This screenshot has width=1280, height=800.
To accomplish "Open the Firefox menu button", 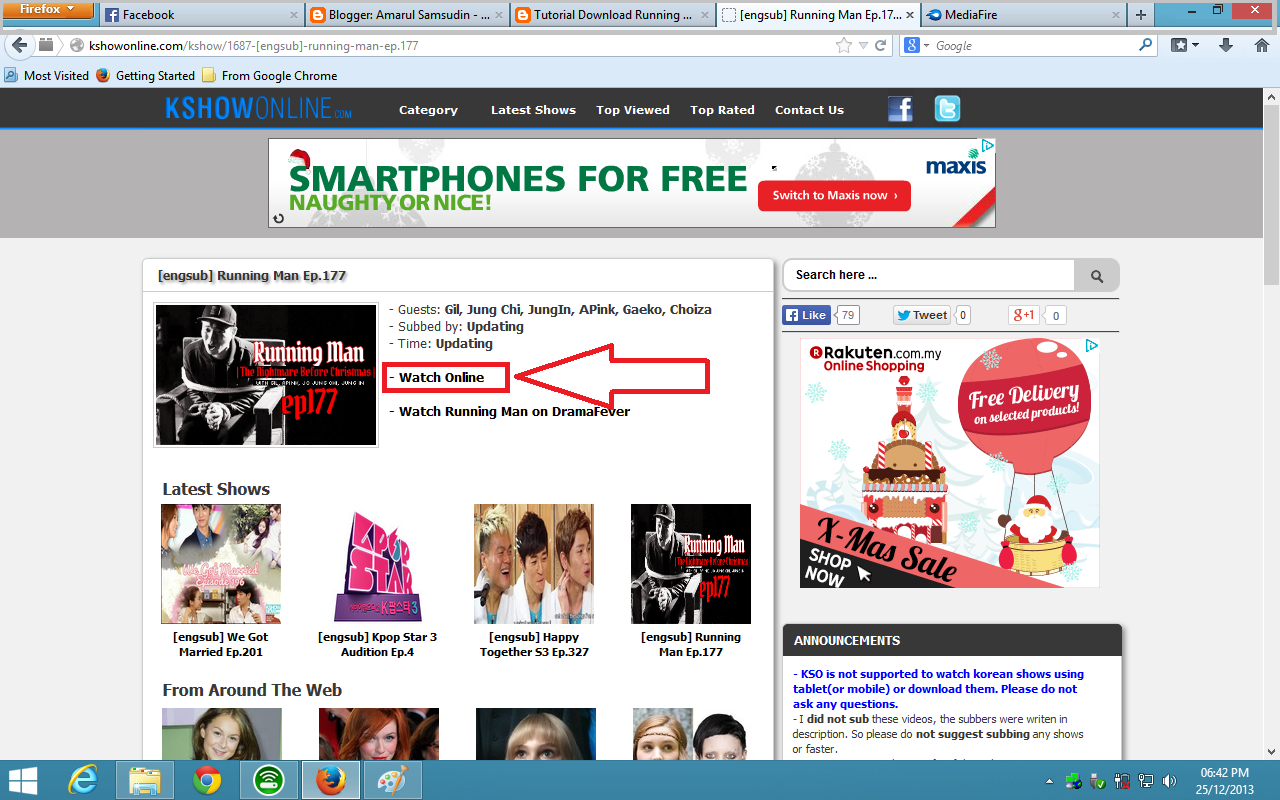I will [48, 10].
